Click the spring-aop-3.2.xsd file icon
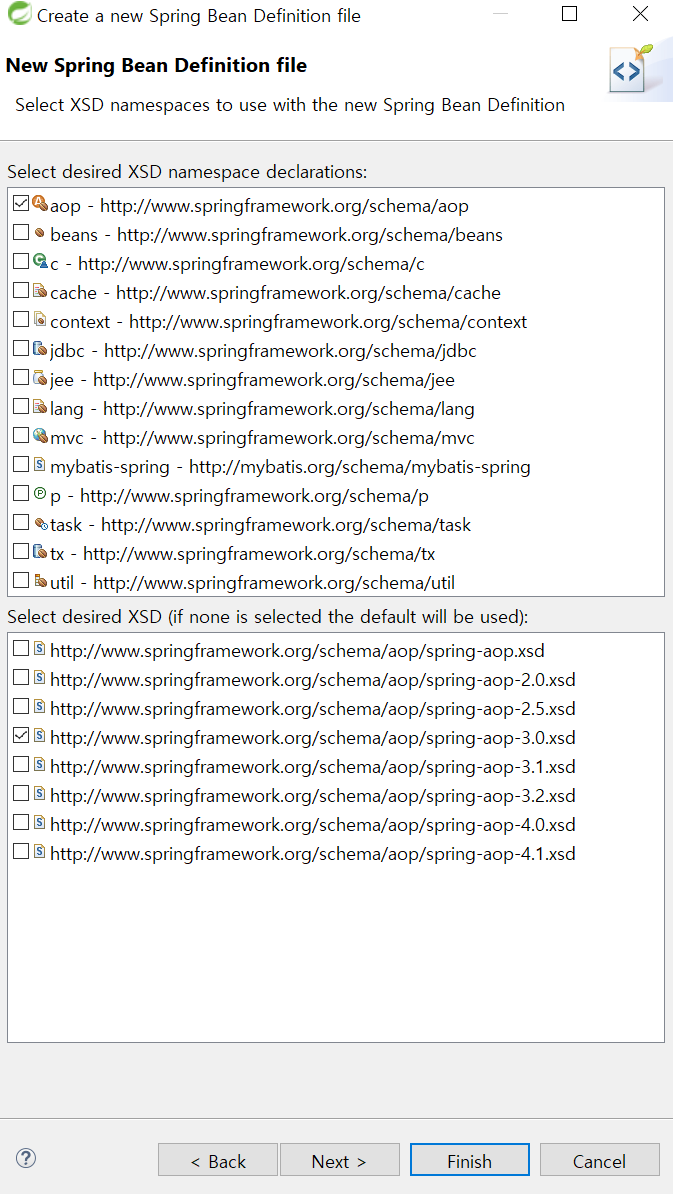The image size is (673, 1194). click(40, 794)
